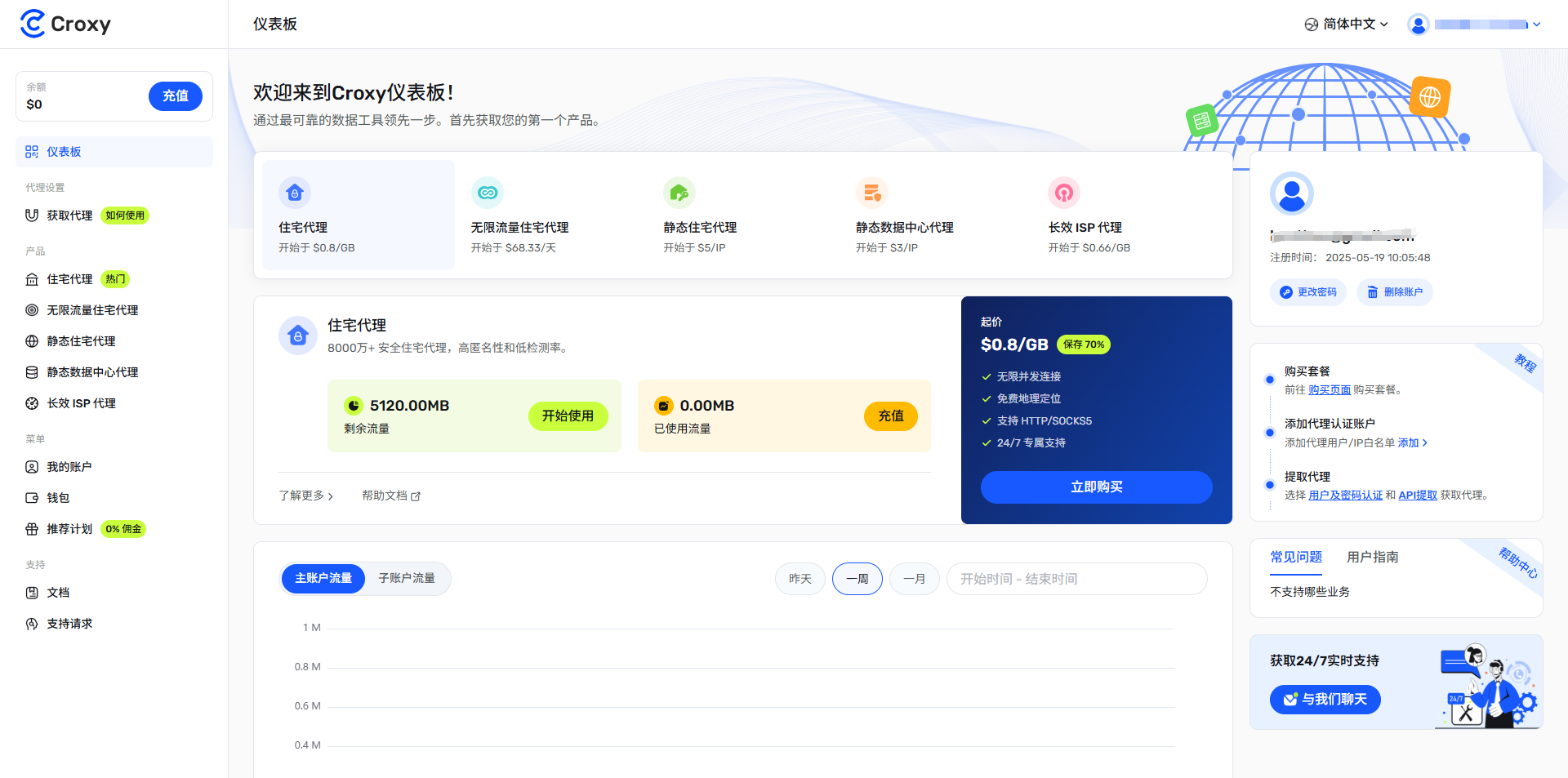Open 钱包 menu item

click(114, 498)
